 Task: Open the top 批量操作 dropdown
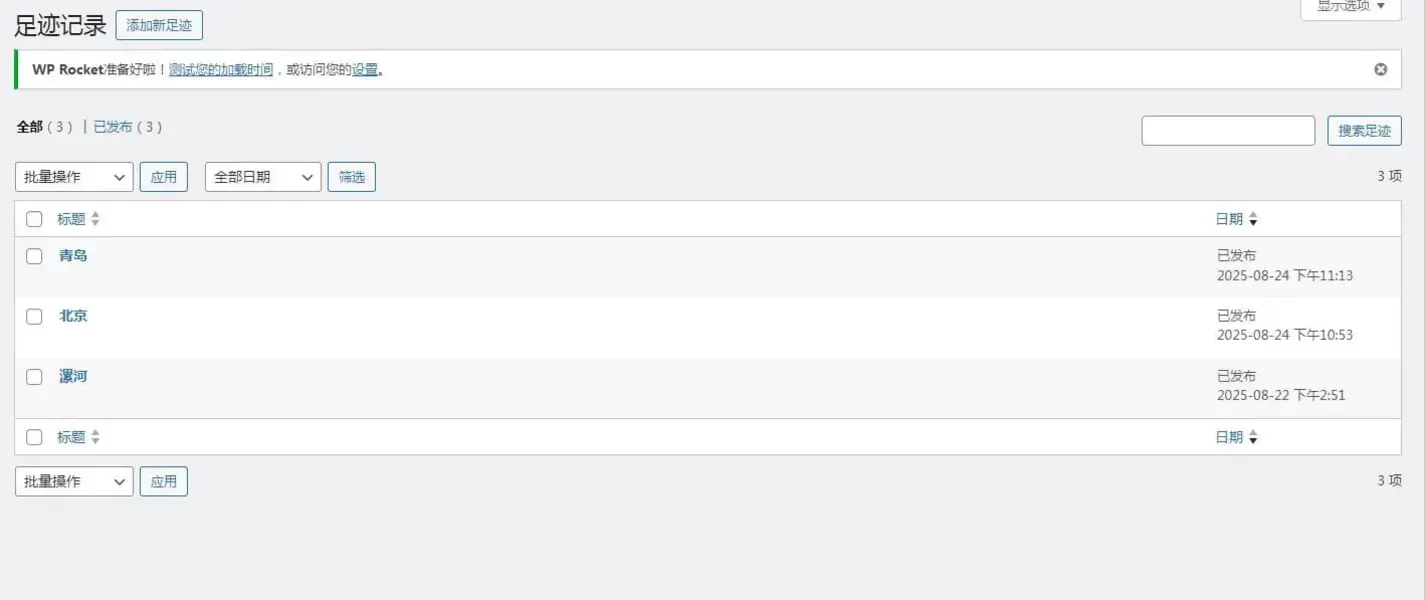pos(74,177)
